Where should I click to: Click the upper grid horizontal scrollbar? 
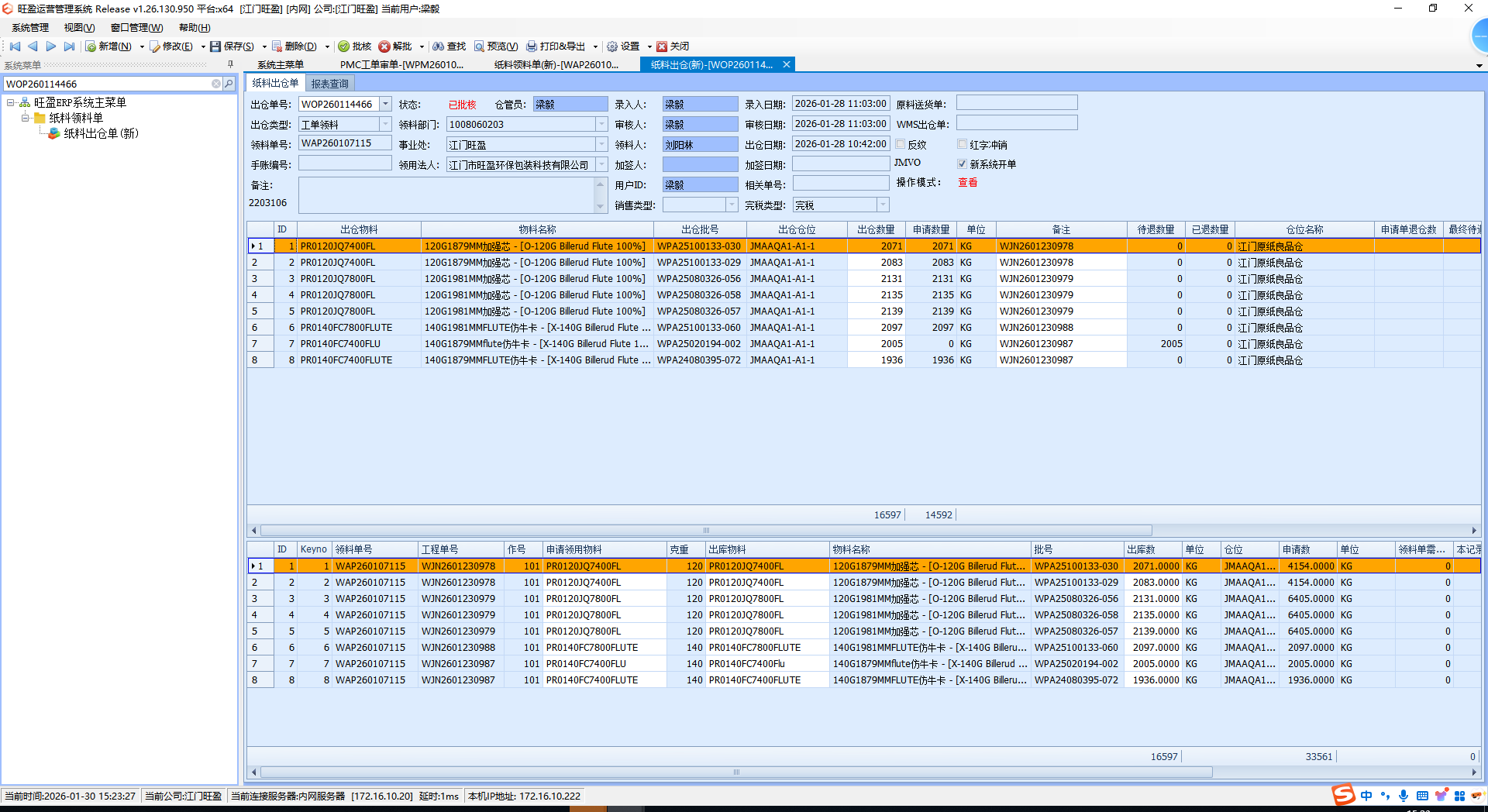(706, 531)
